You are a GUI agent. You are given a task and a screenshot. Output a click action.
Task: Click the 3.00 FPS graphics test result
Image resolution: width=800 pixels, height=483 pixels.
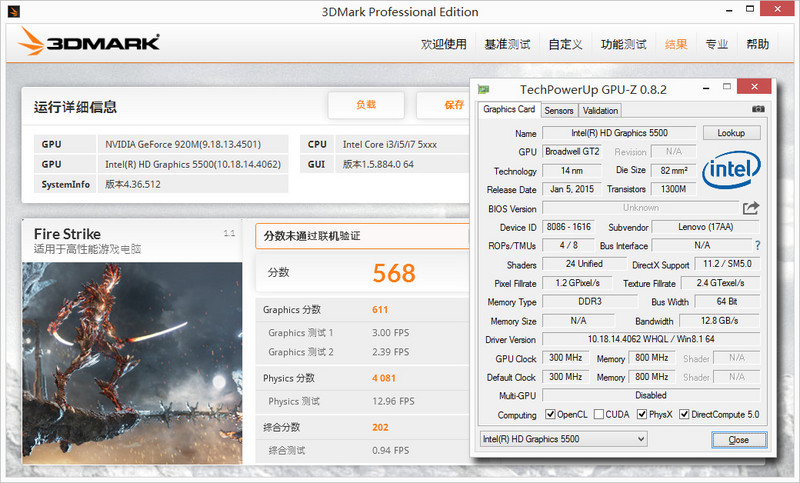tap(390, 333)
